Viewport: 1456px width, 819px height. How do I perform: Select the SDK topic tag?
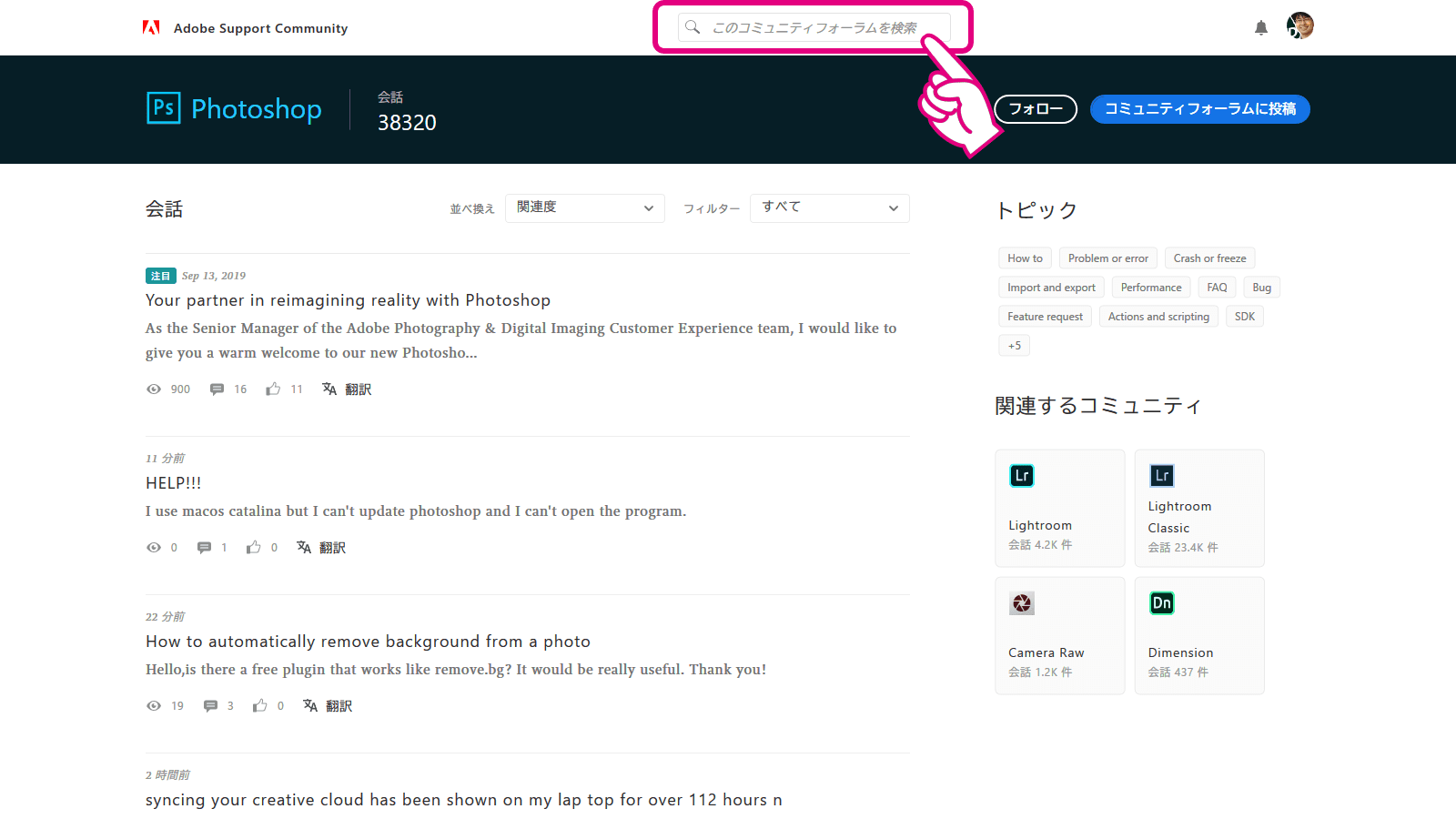pos(1244,317)
